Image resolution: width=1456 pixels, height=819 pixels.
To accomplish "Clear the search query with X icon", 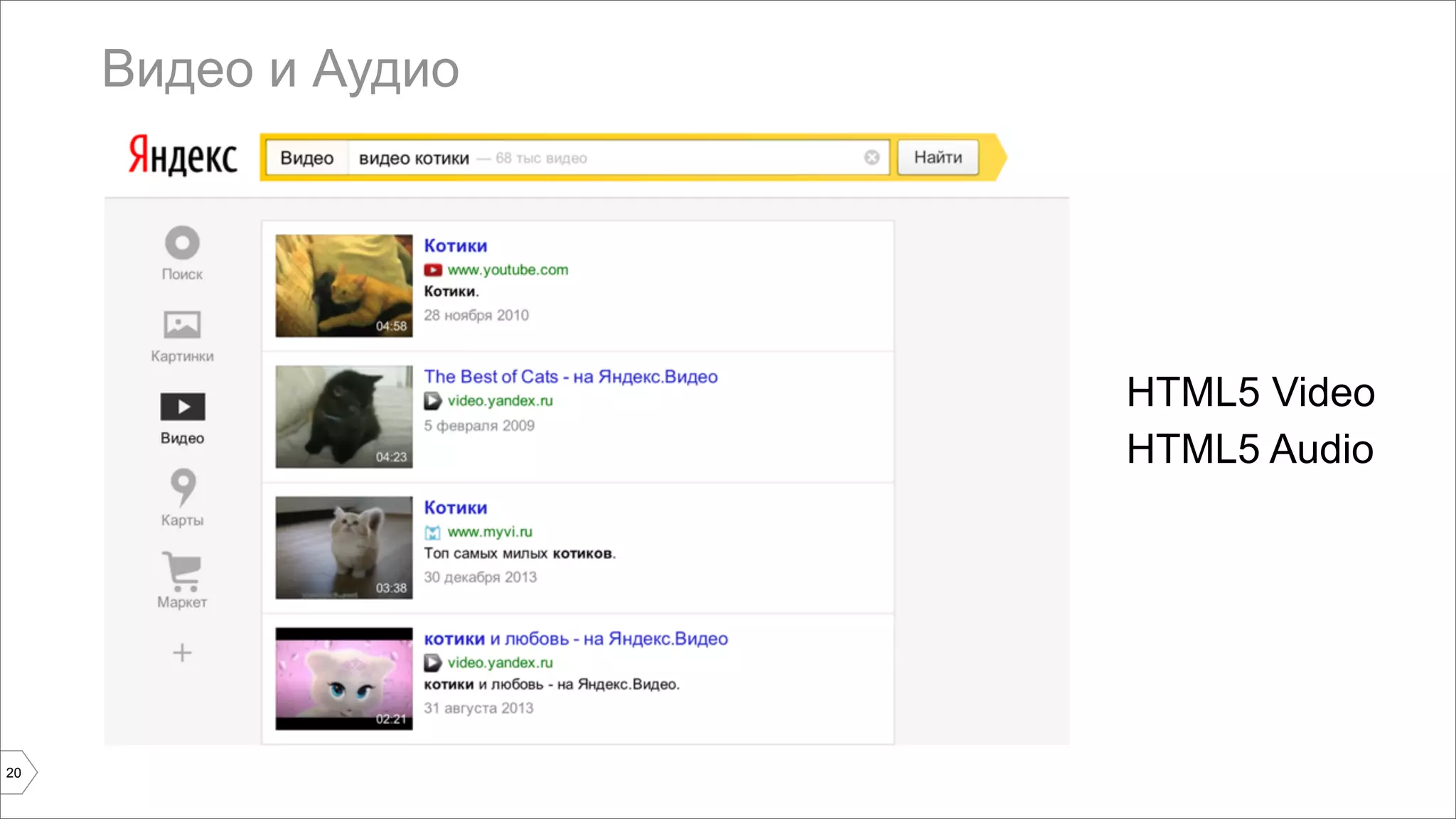I will pos(872,158).
